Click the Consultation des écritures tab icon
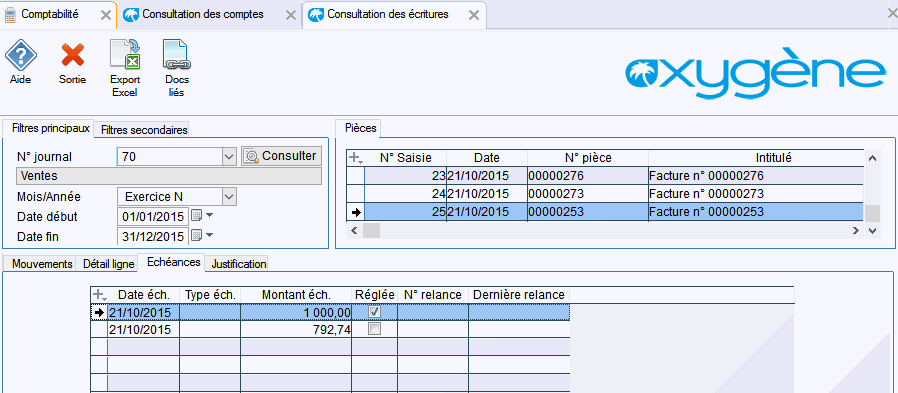 coord(317,15)
